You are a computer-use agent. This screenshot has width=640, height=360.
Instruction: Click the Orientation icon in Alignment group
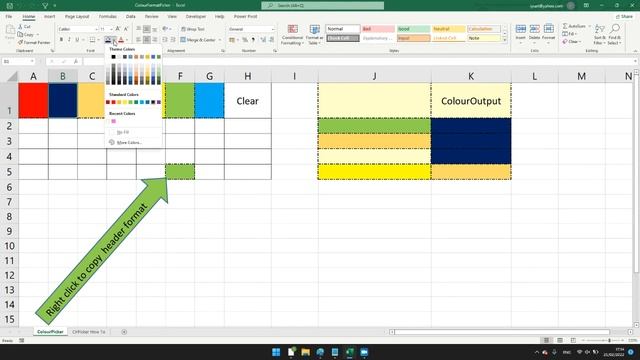click(x=165, y=29)
